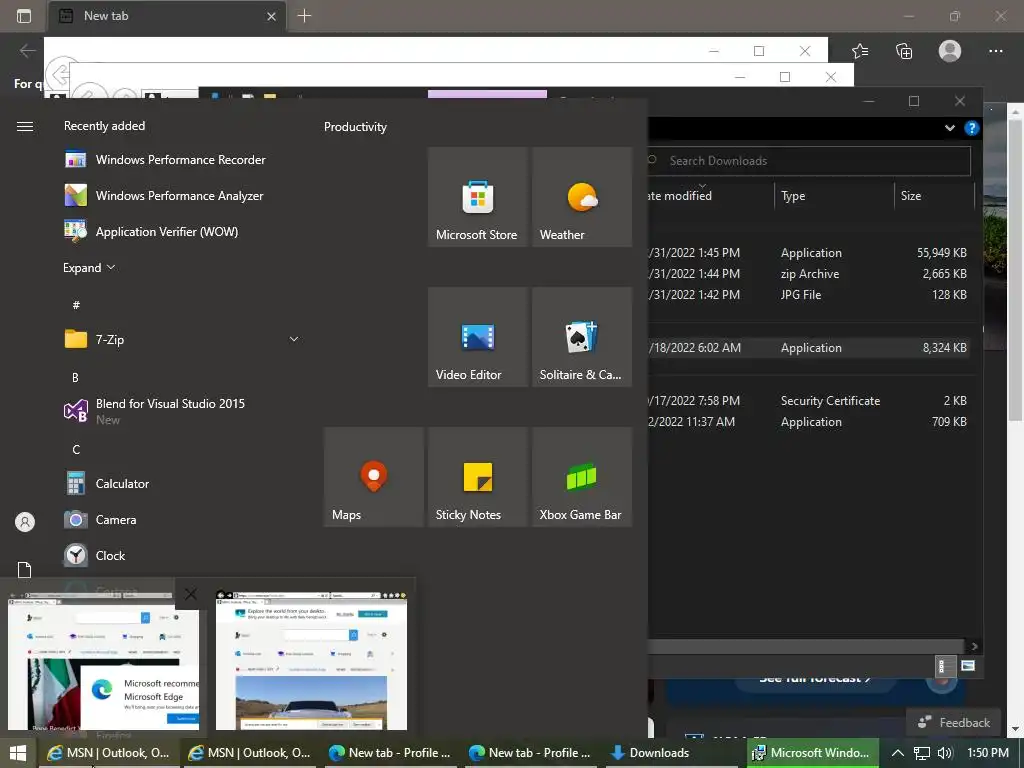Image resolution: width=1024 pixels, height=768 pixels.
Task: Jump to the C letter section header
Action: pos(76,449)
